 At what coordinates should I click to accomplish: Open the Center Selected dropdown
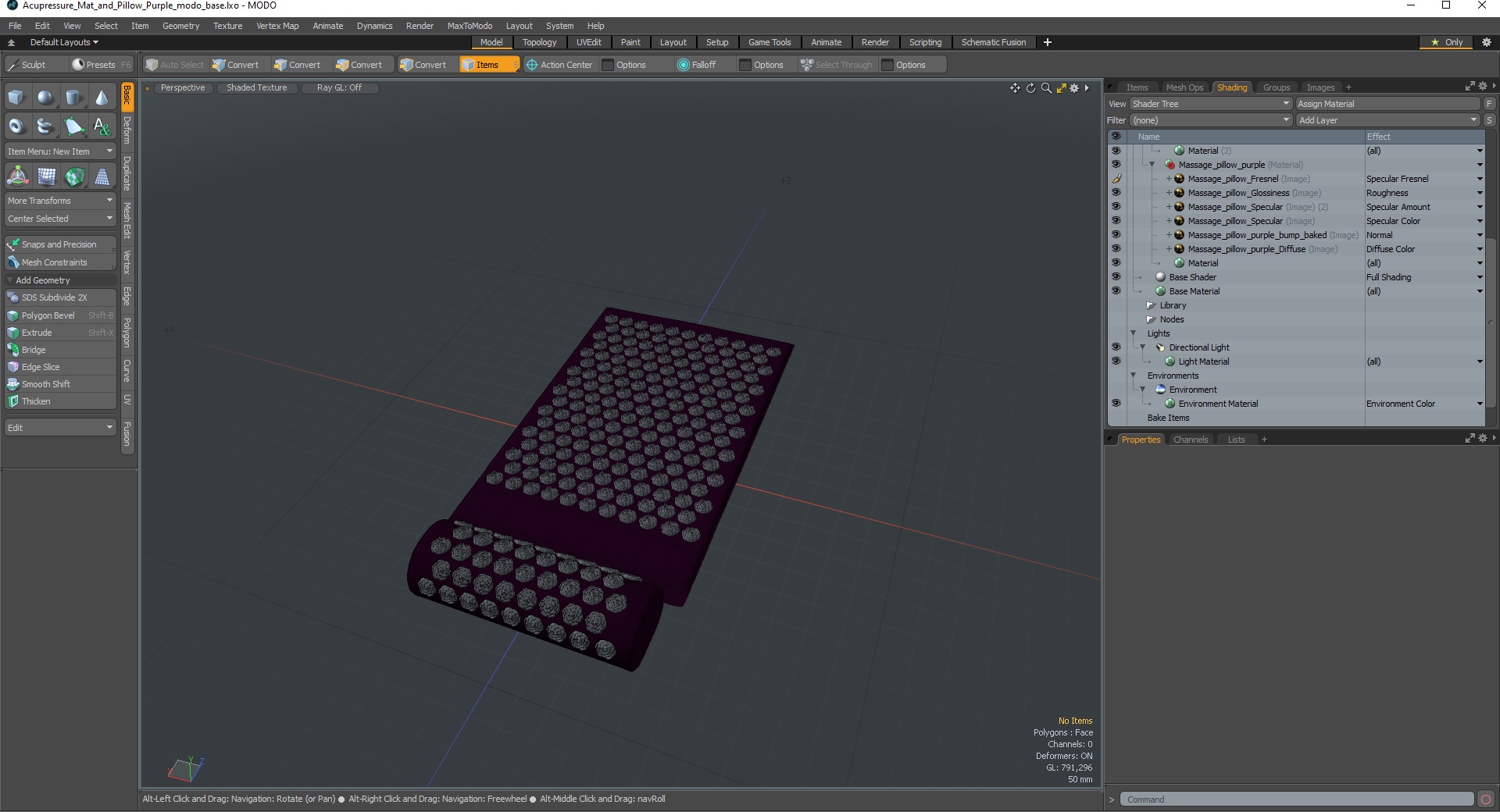pos(60,219)
